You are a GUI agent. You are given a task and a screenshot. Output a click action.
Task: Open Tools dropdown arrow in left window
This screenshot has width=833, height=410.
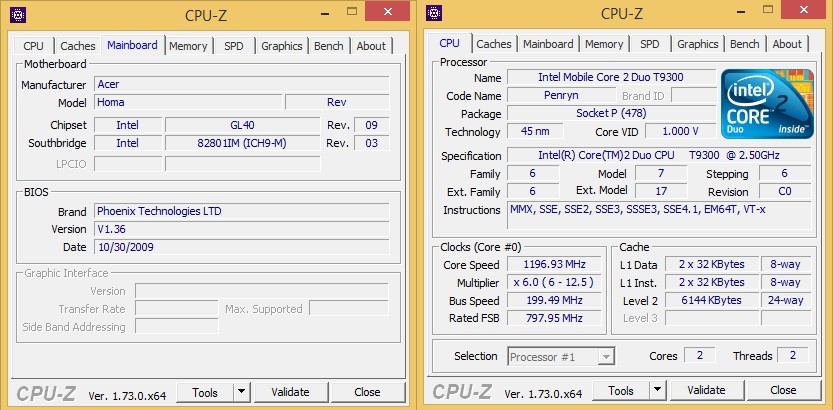click(241, 392)
